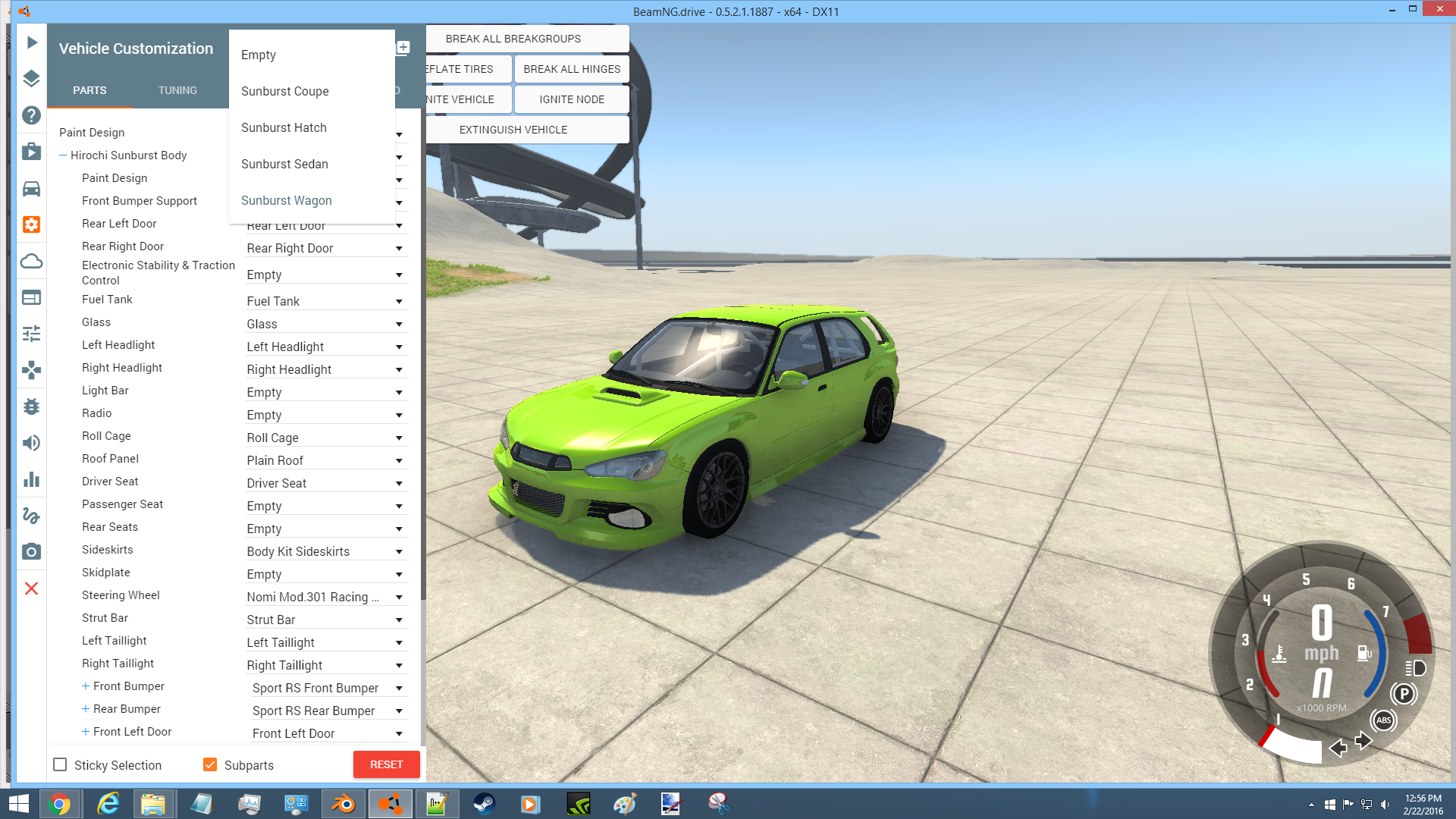This screenshot has width=1456, height=819.
Task: Open the layers icon in sidebar
Action: 31,79
